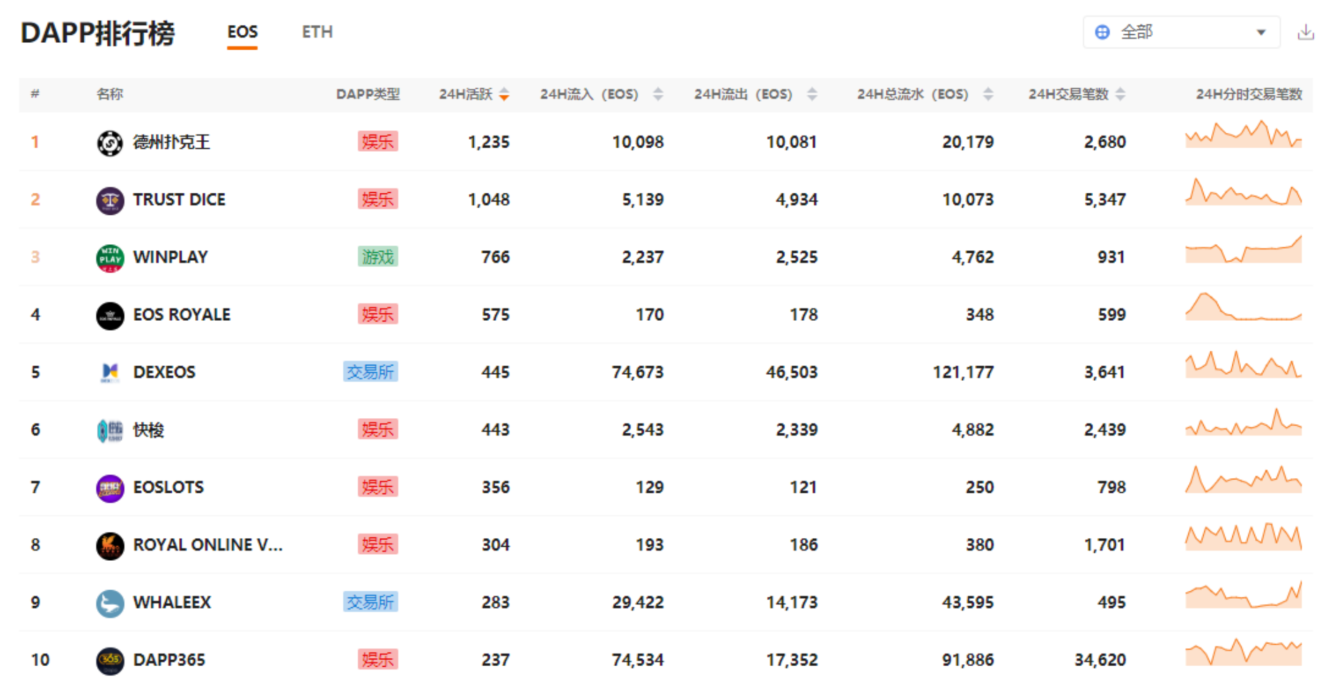The image size is (1319, 680).
Task: View the WINPLAY 24H transaction sparkline
Action: pos(1244,249)
